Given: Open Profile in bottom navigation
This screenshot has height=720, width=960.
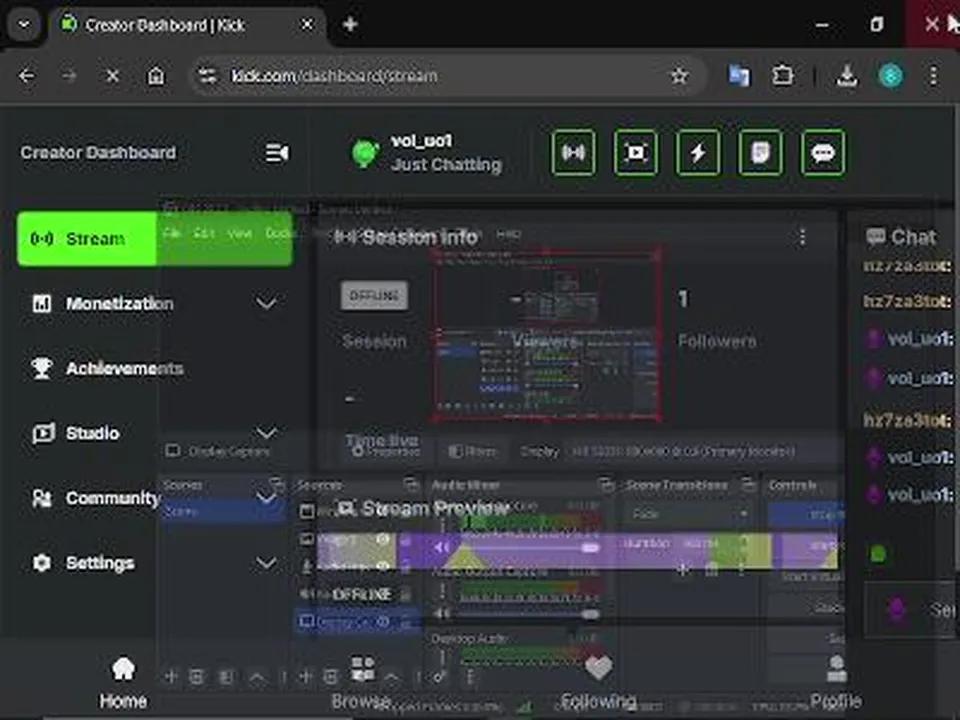Looking at the screenshot, I should point(836,682).
